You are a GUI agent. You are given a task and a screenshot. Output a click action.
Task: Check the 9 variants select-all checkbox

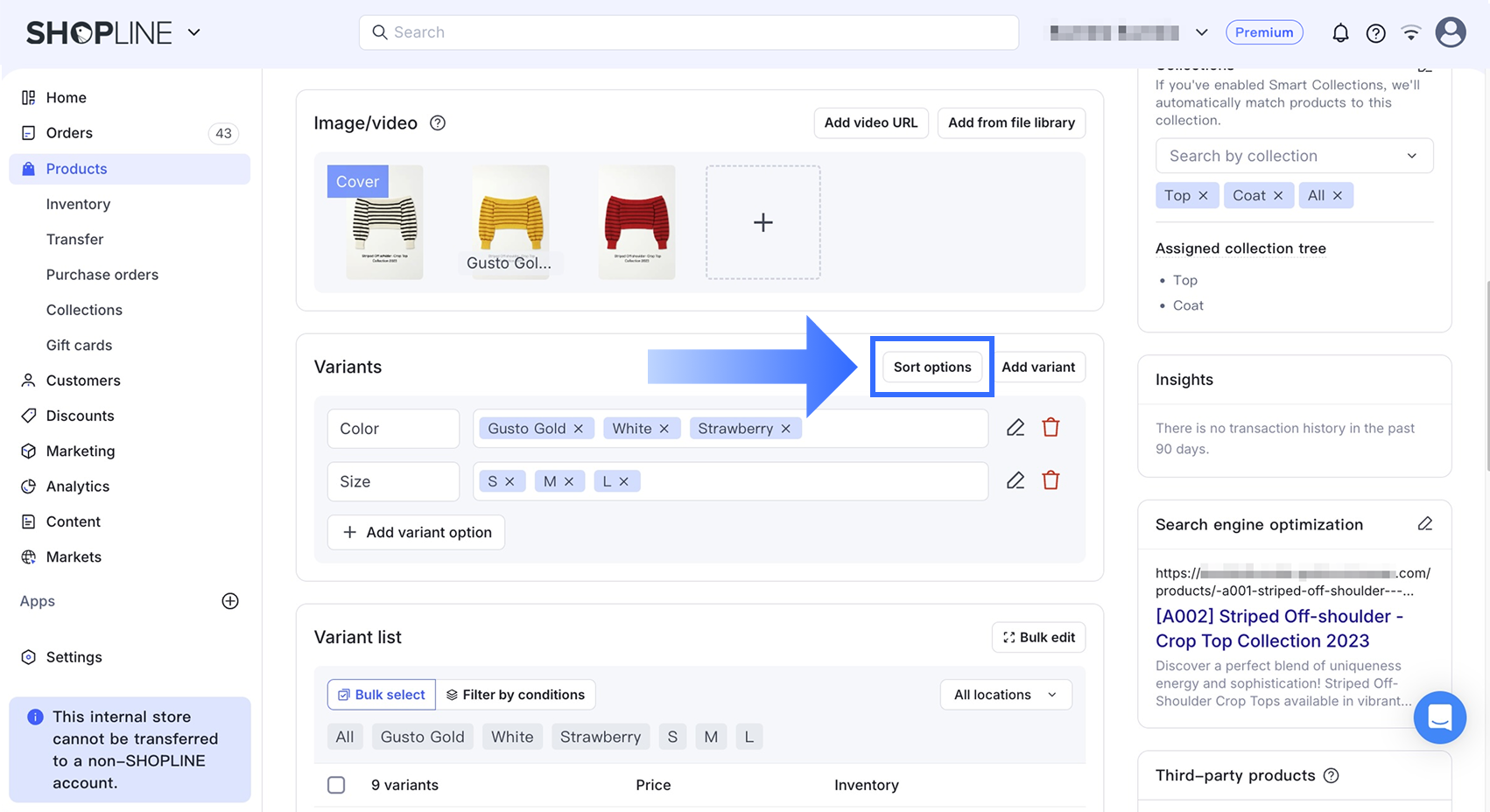pos(336,785)
